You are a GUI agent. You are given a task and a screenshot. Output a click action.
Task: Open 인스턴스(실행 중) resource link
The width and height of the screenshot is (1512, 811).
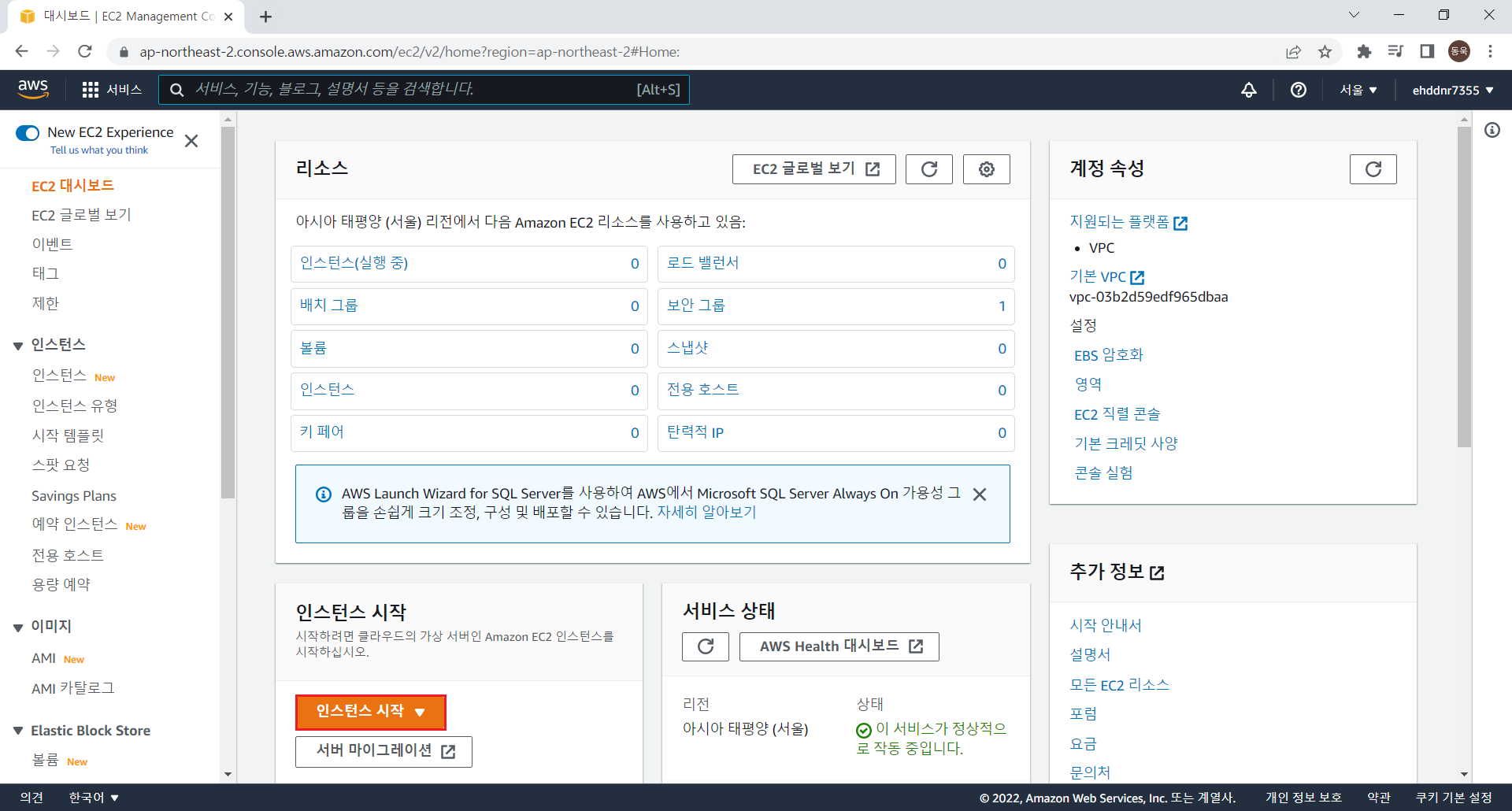(x=354, y=263)
